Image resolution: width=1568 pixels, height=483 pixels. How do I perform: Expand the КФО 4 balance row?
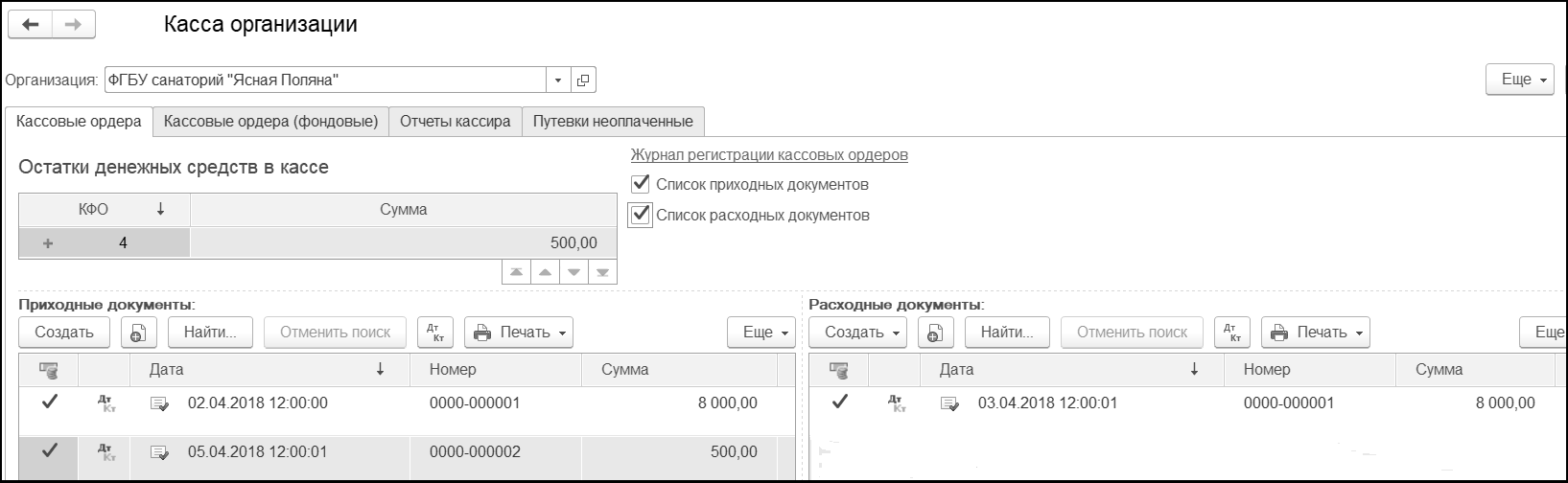pyautogui.click(x=48, y=243)
